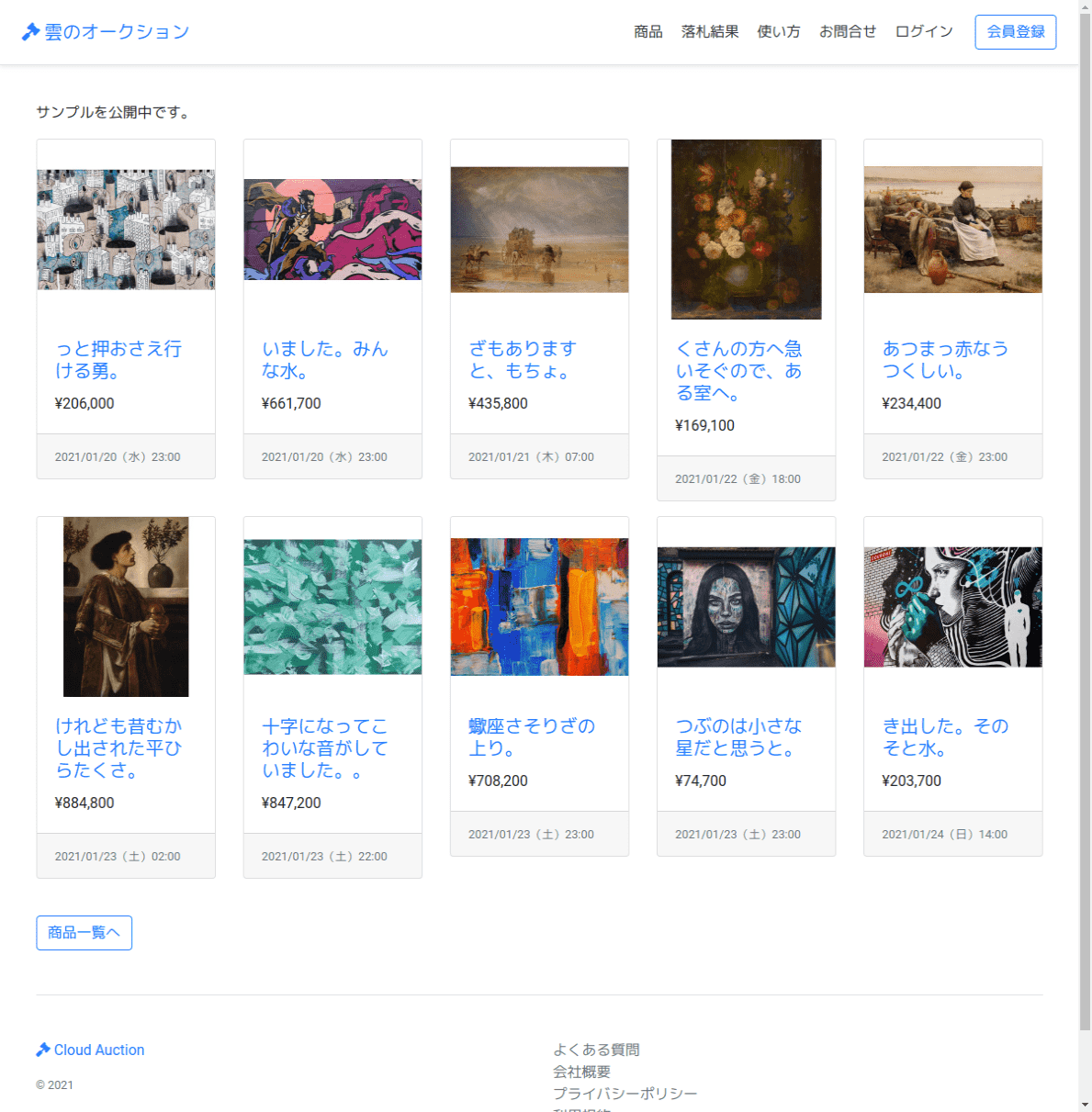The width and height of the screenshot is (1092, 1112).
Task: Click the ¥203,700 price
Action: click(911, 781)
